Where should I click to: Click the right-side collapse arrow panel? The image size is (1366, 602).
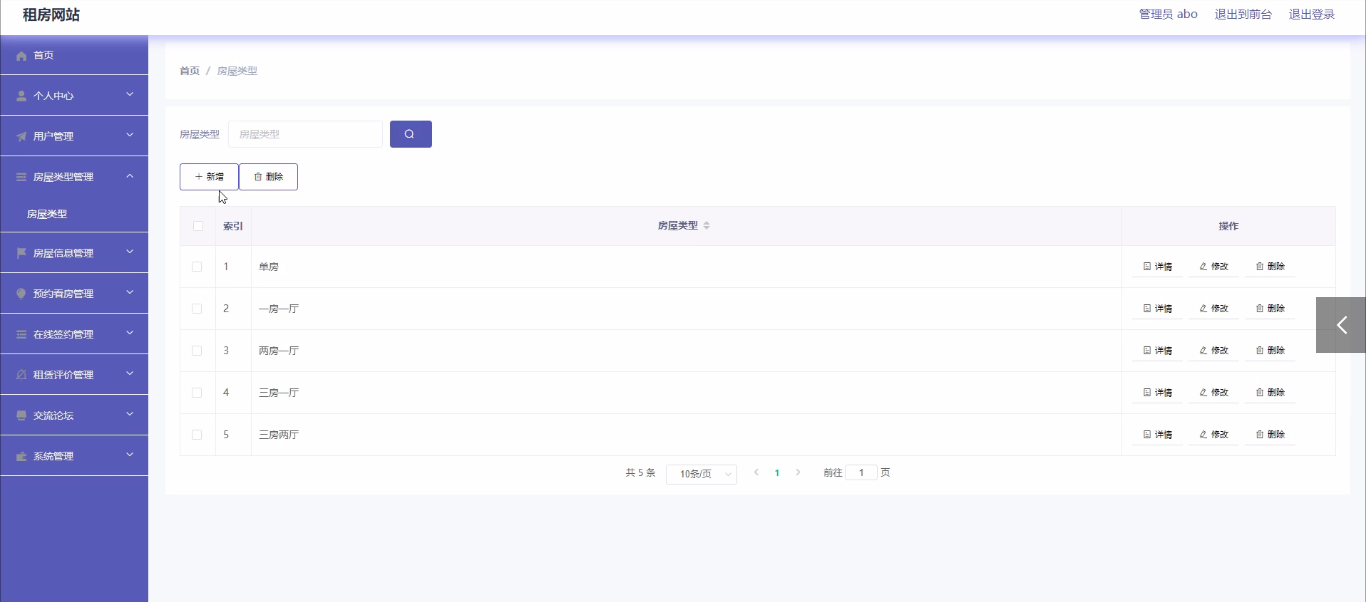1341,325
